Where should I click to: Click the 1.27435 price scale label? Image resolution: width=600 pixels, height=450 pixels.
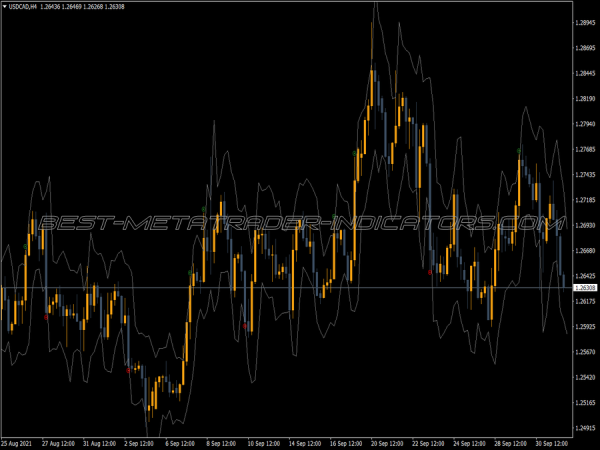pos(584,174)
